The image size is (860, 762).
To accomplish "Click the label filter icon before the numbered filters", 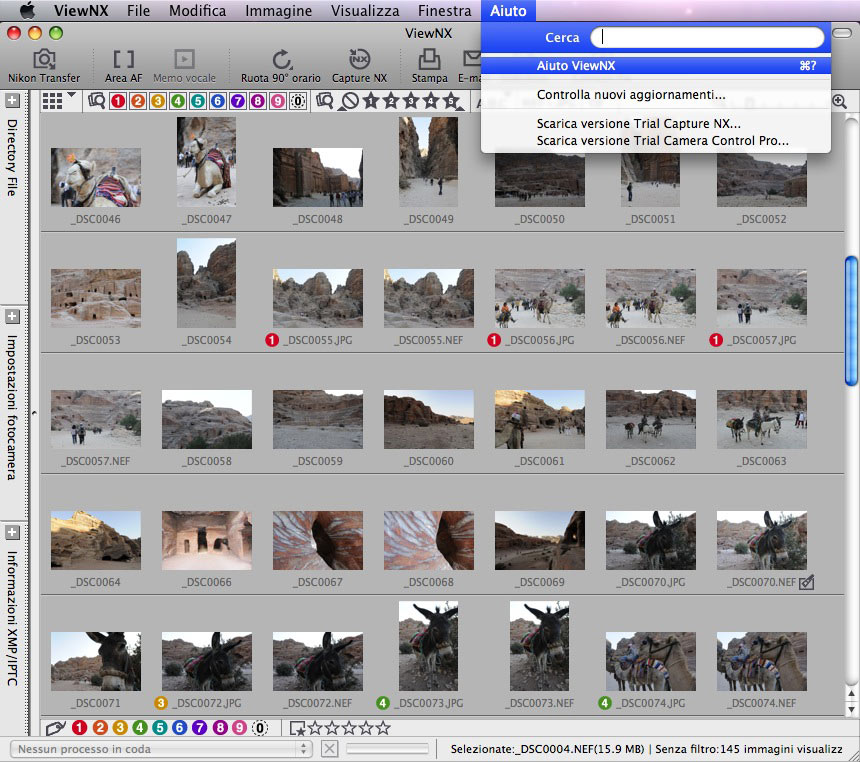I will point(97,101).
